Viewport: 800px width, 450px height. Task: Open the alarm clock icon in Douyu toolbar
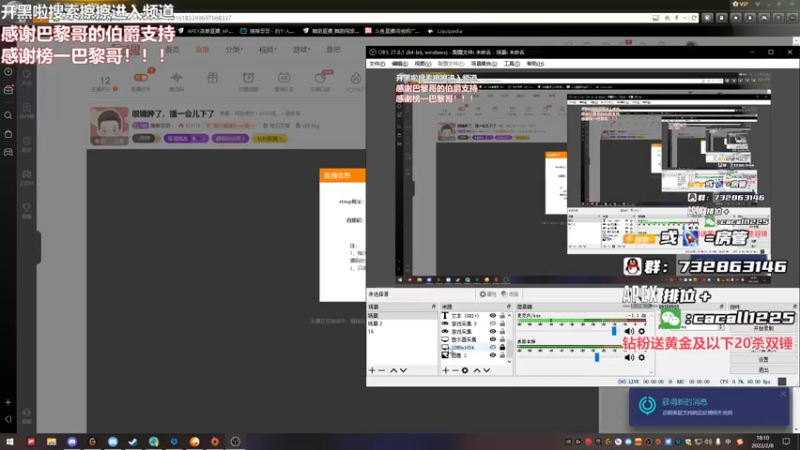tap(248, 78)
